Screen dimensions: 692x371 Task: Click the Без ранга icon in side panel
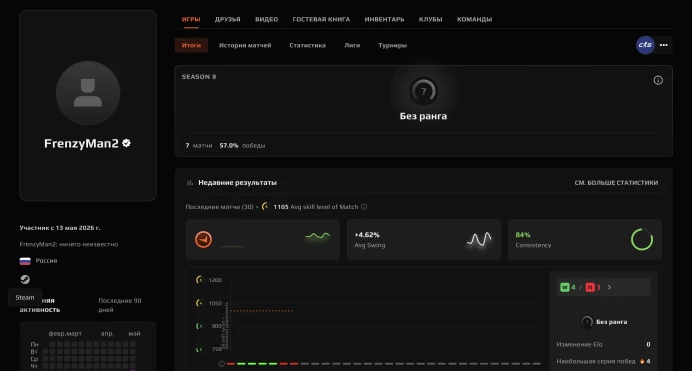tap(587, 322)
